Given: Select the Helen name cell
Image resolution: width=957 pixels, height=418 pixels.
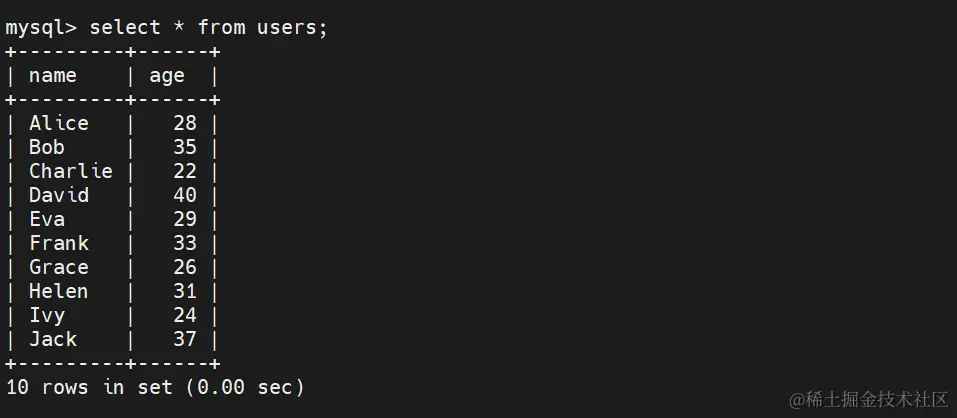Looking at the screenshot, I should (59, 291).
